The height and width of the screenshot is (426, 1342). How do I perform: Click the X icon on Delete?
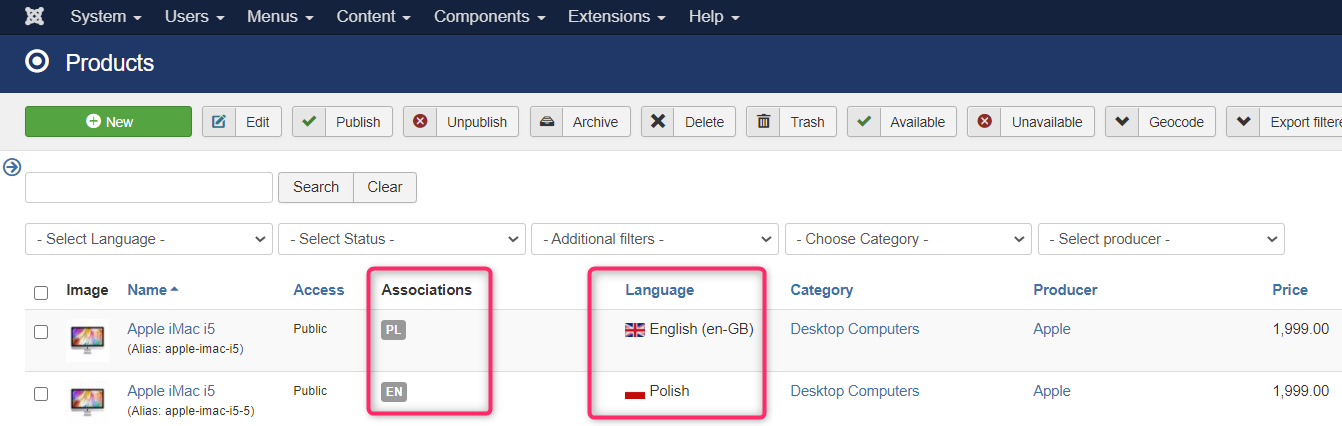(657, 122)
